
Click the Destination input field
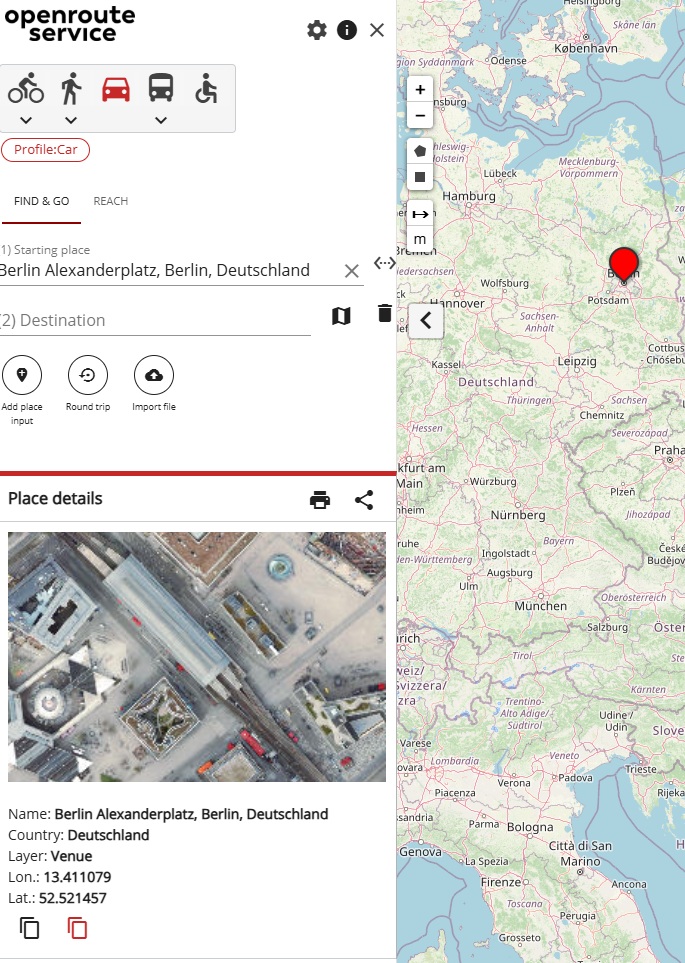pyautogui.click(x=155, y=321)
